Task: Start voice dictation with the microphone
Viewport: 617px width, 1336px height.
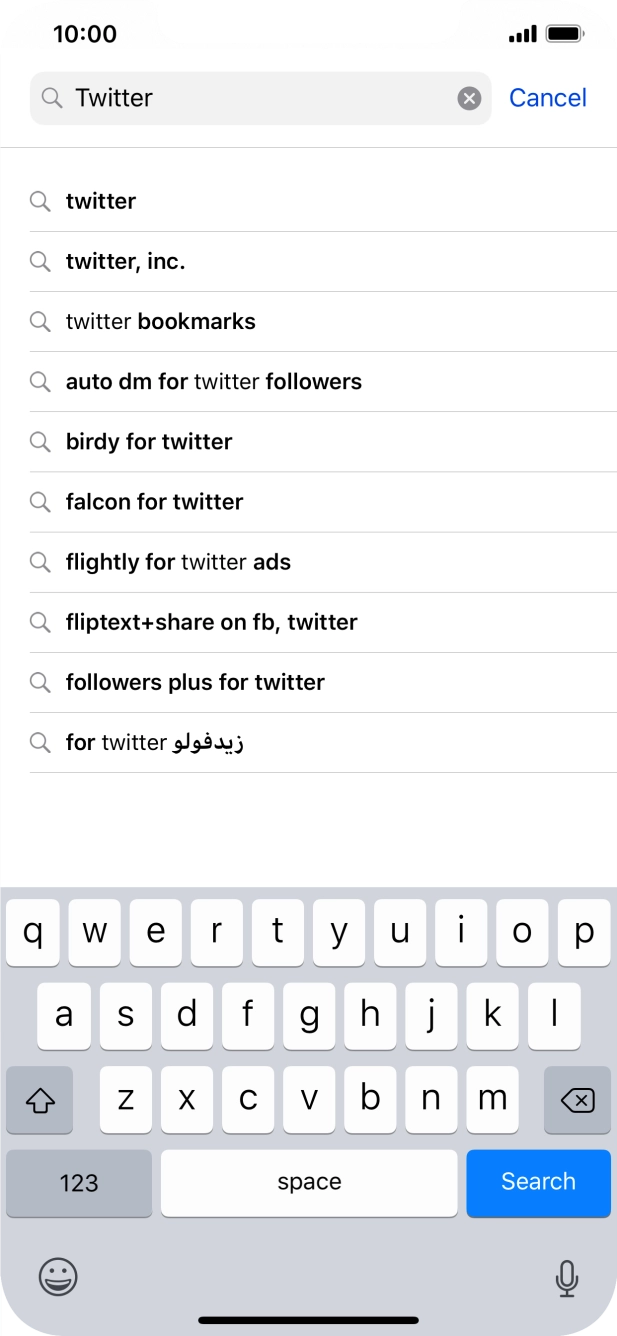Action: coord(566,1277)
